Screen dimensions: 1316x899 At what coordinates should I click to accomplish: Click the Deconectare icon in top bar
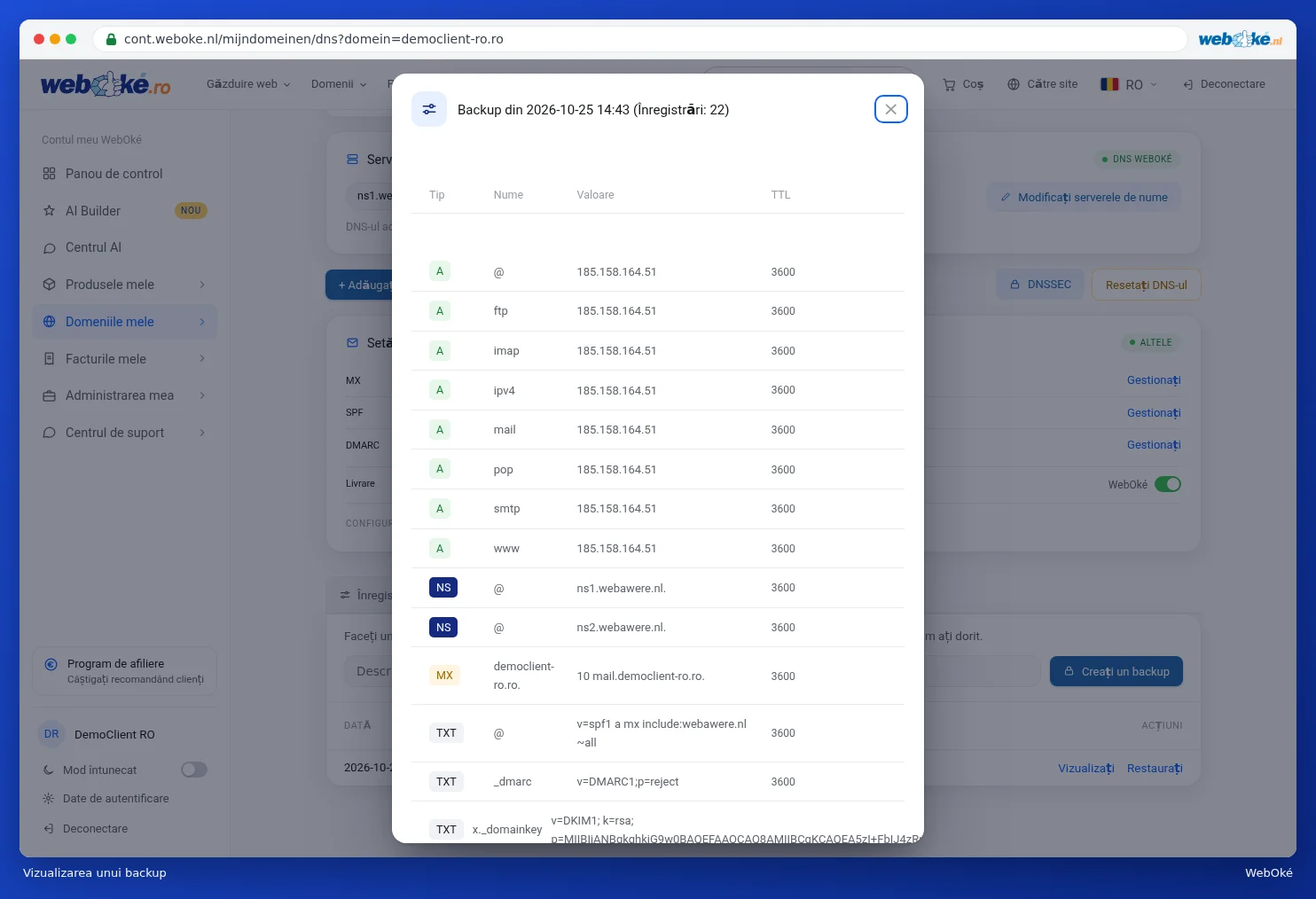point(1187,84)
